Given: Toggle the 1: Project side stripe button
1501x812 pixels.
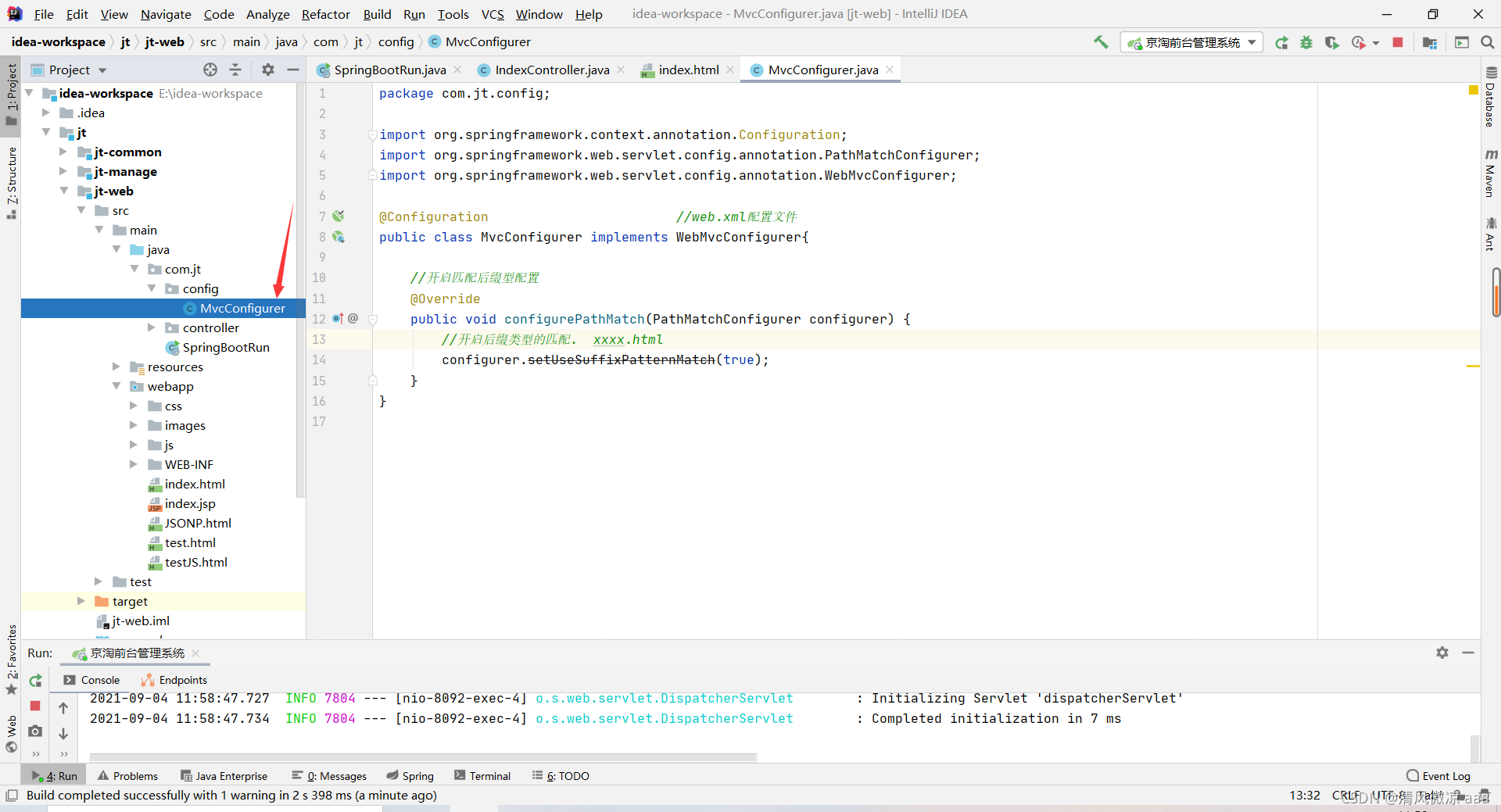Looking at the screenshot, I should coord(11,95).
